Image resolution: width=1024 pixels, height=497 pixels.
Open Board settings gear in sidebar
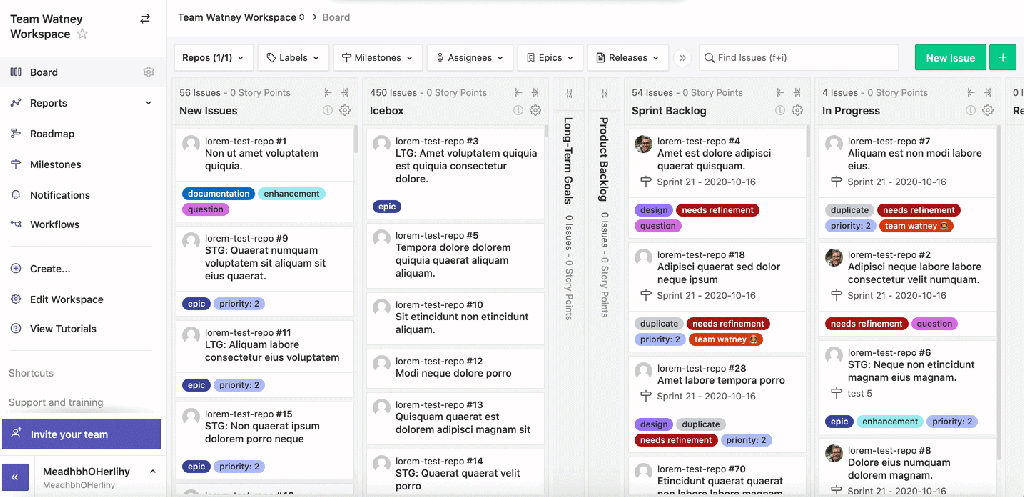(148, 72)
